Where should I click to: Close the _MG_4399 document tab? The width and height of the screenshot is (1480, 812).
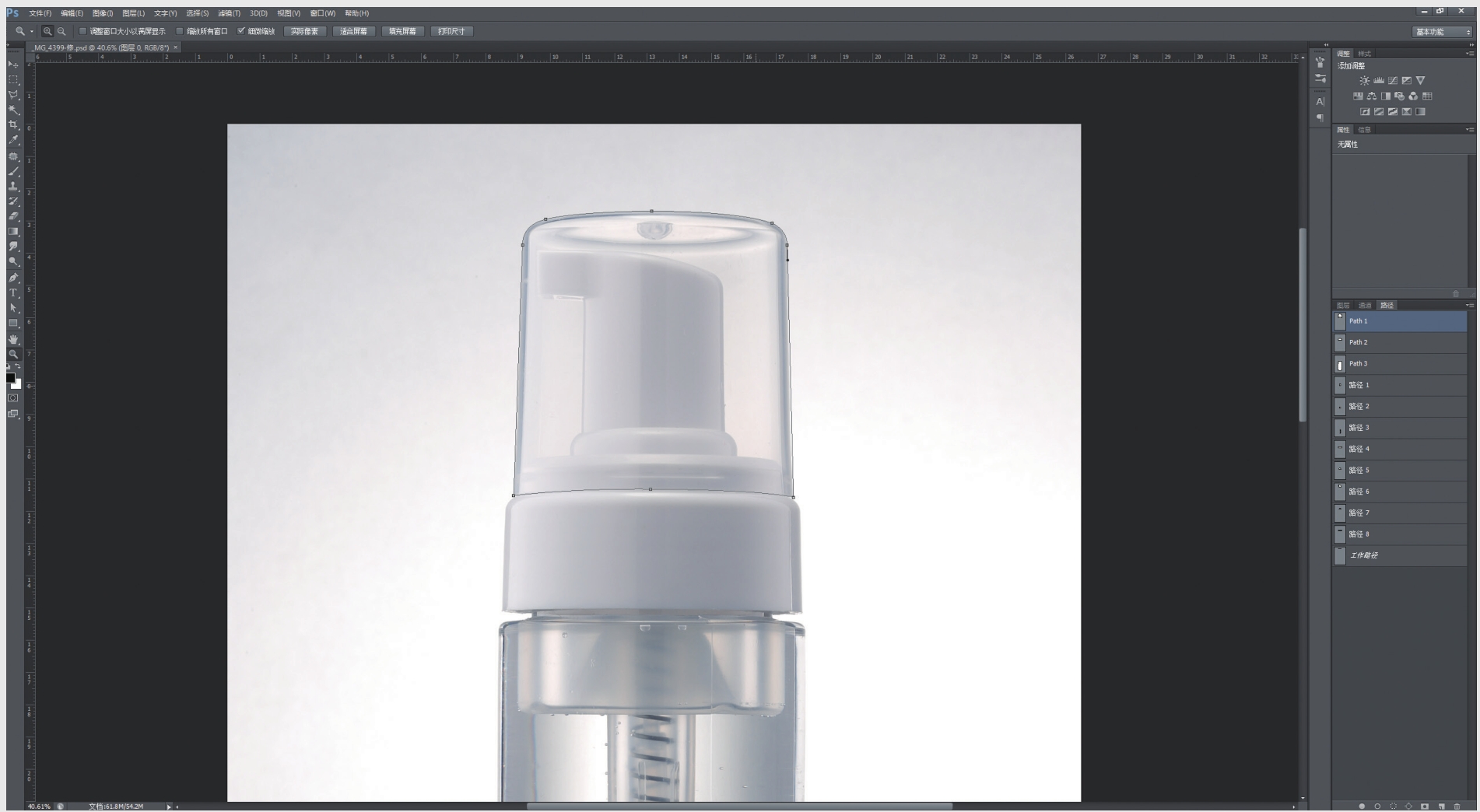(176, 47)
